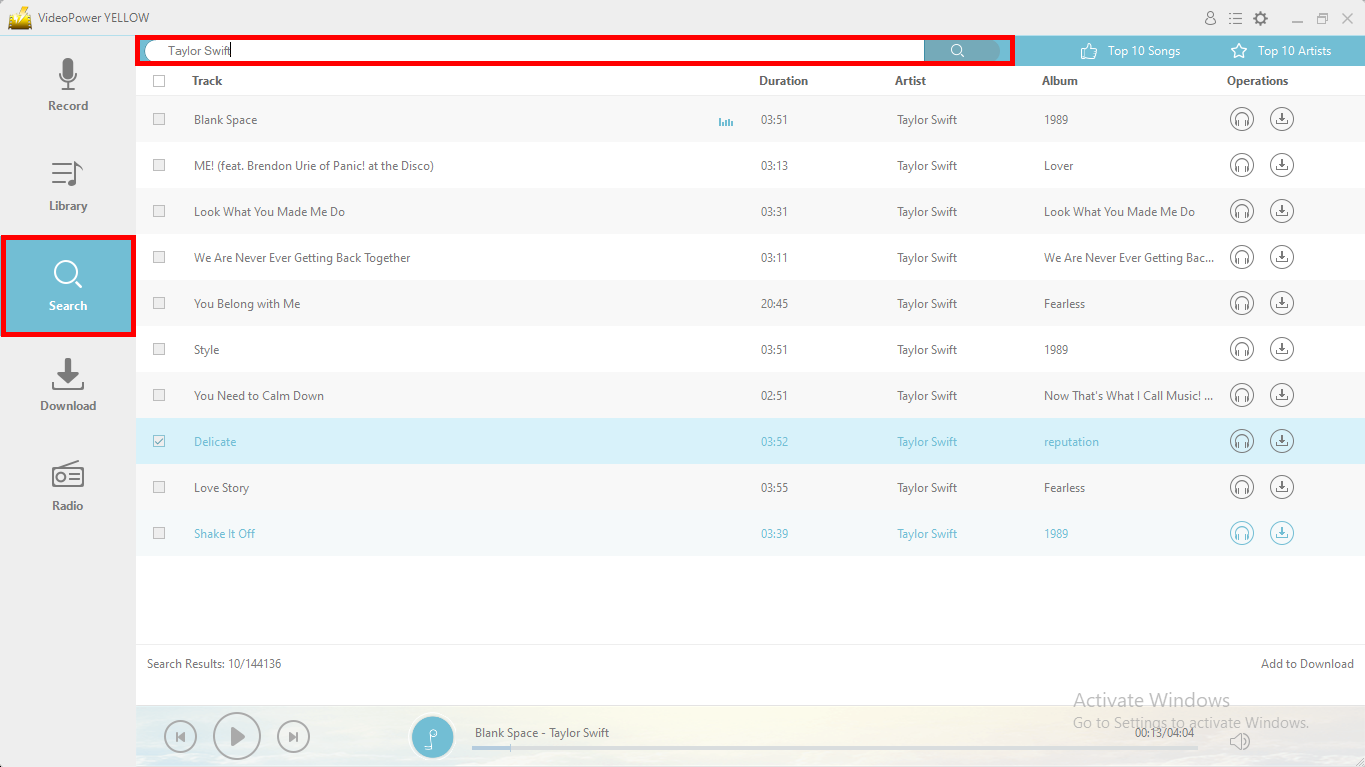Open the Library section
This screenshot has width=1365, height=767.
click(67, 186)
